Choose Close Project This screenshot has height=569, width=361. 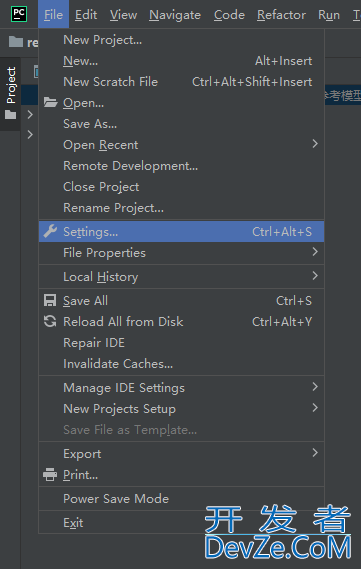[x=181, y=187]
